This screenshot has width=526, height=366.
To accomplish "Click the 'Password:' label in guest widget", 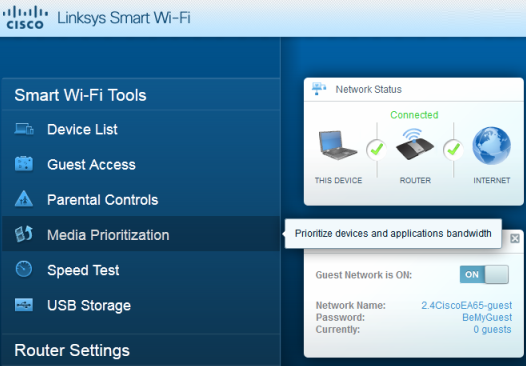I will click(x=340, y=317).
